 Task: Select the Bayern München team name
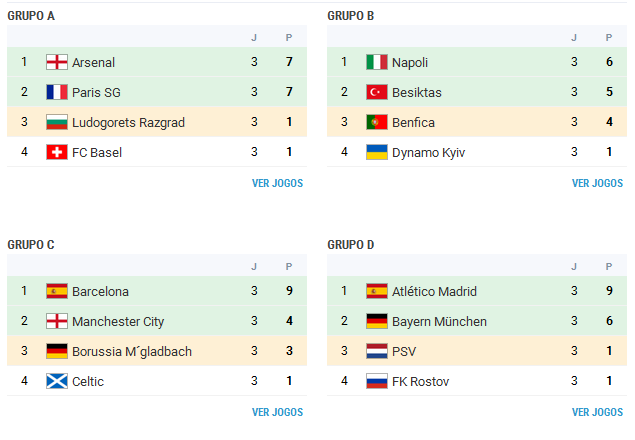(x=439, y=321)
